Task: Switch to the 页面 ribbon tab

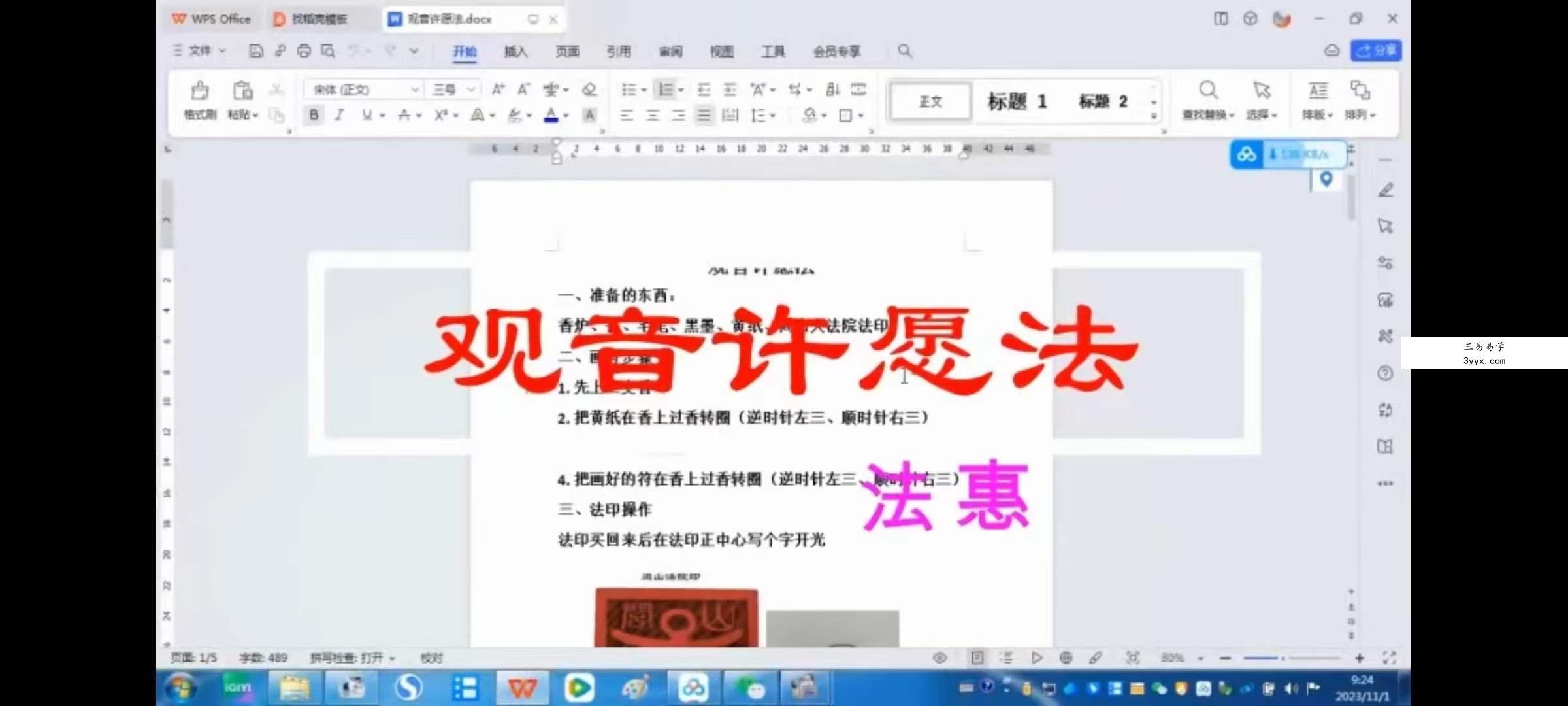Action: point(567,51)
